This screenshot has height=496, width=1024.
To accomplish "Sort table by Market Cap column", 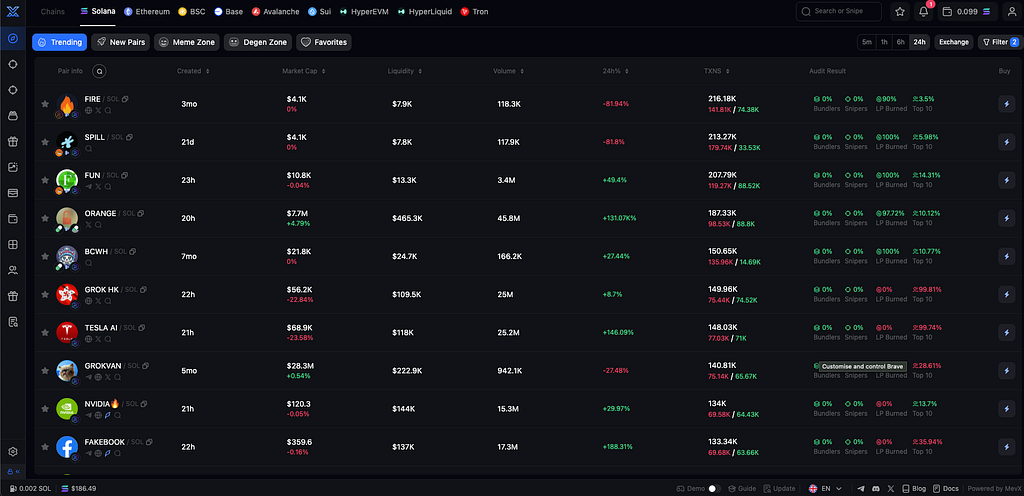I will tap(304, 70).
